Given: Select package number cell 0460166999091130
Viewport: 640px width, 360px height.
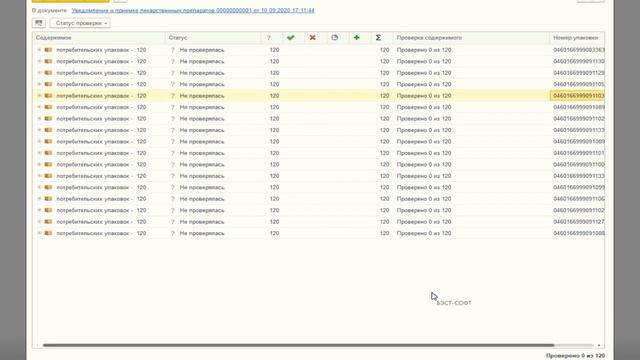Looking at the screenshot, I should 577,61.
